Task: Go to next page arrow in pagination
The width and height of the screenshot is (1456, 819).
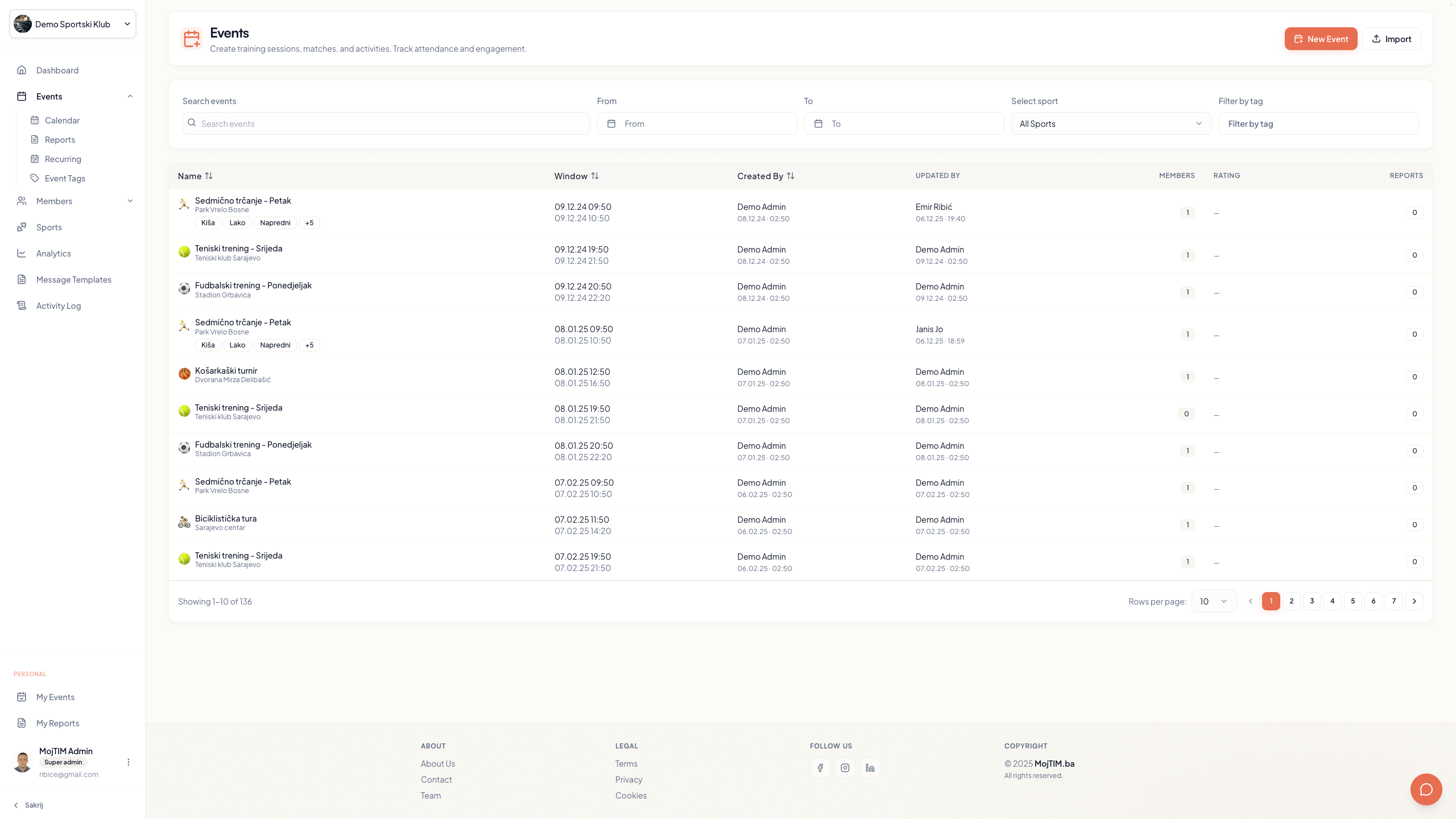Action: click(x=1414, y=601)
